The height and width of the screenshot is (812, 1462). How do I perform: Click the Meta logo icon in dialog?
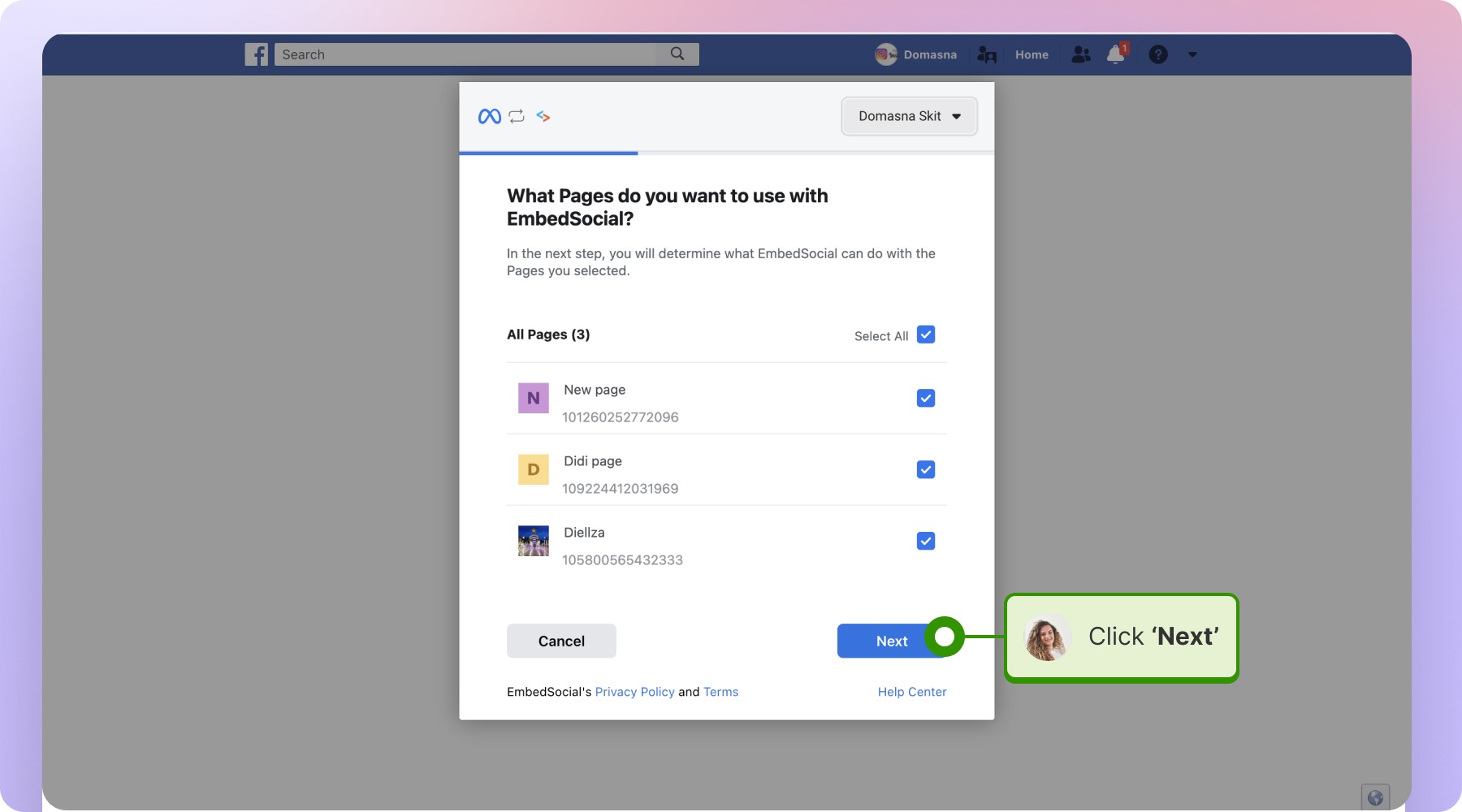tap(490, 117)
